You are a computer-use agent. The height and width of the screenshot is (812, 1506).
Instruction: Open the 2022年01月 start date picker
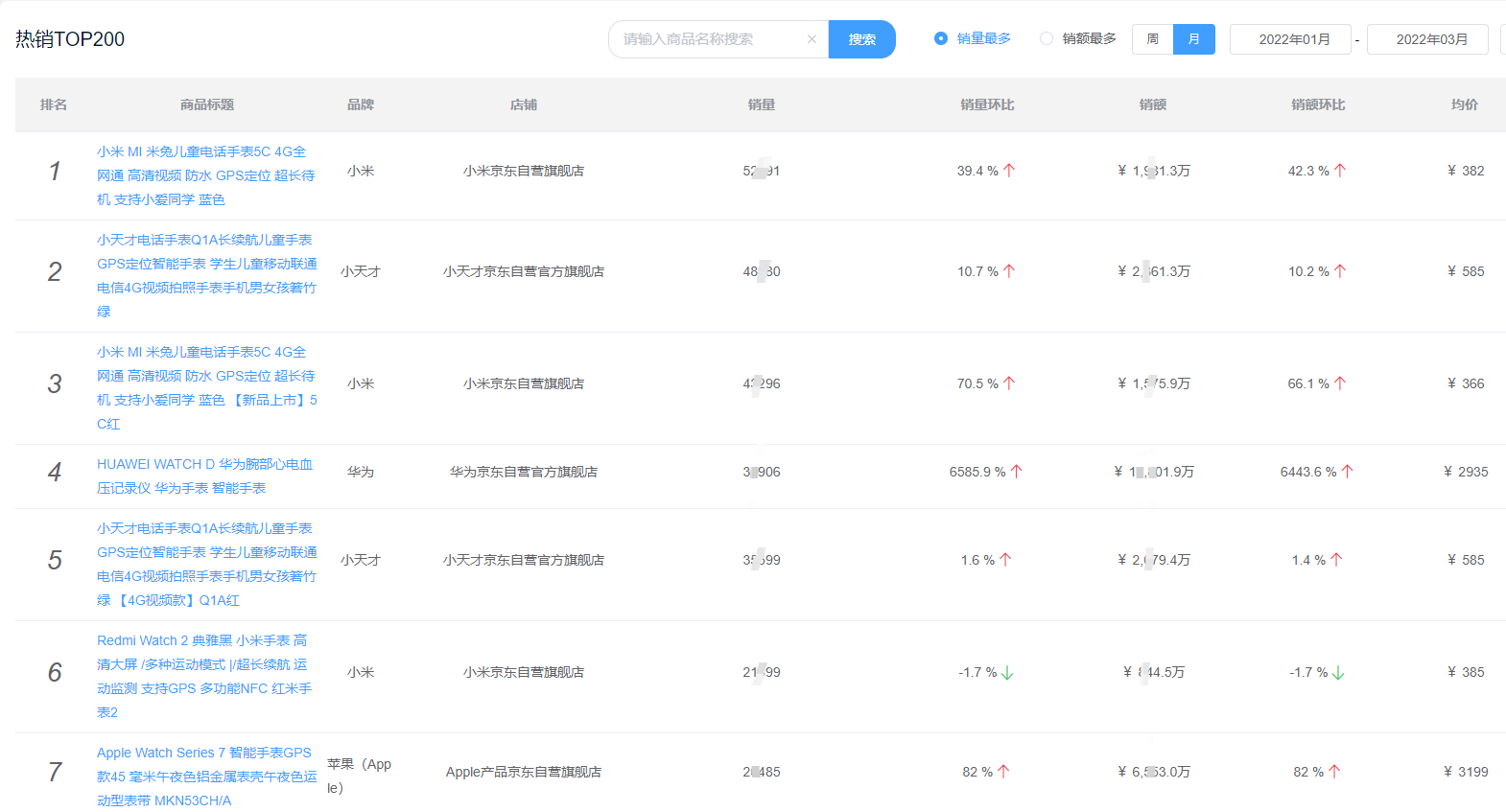[x=1291, y=39]
